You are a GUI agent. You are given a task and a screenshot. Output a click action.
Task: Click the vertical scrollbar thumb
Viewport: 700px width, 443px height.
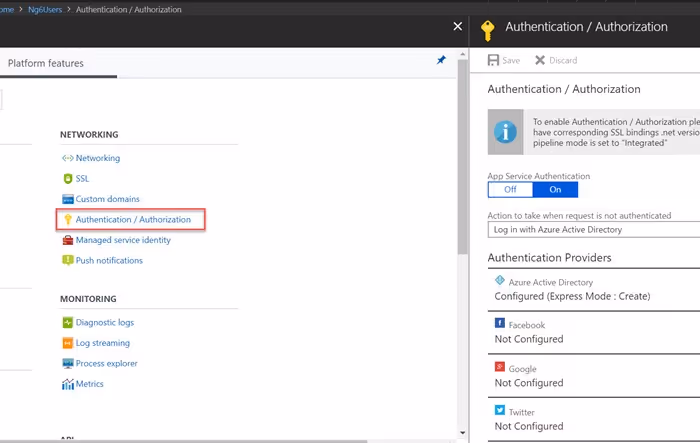tap(462, 156)
